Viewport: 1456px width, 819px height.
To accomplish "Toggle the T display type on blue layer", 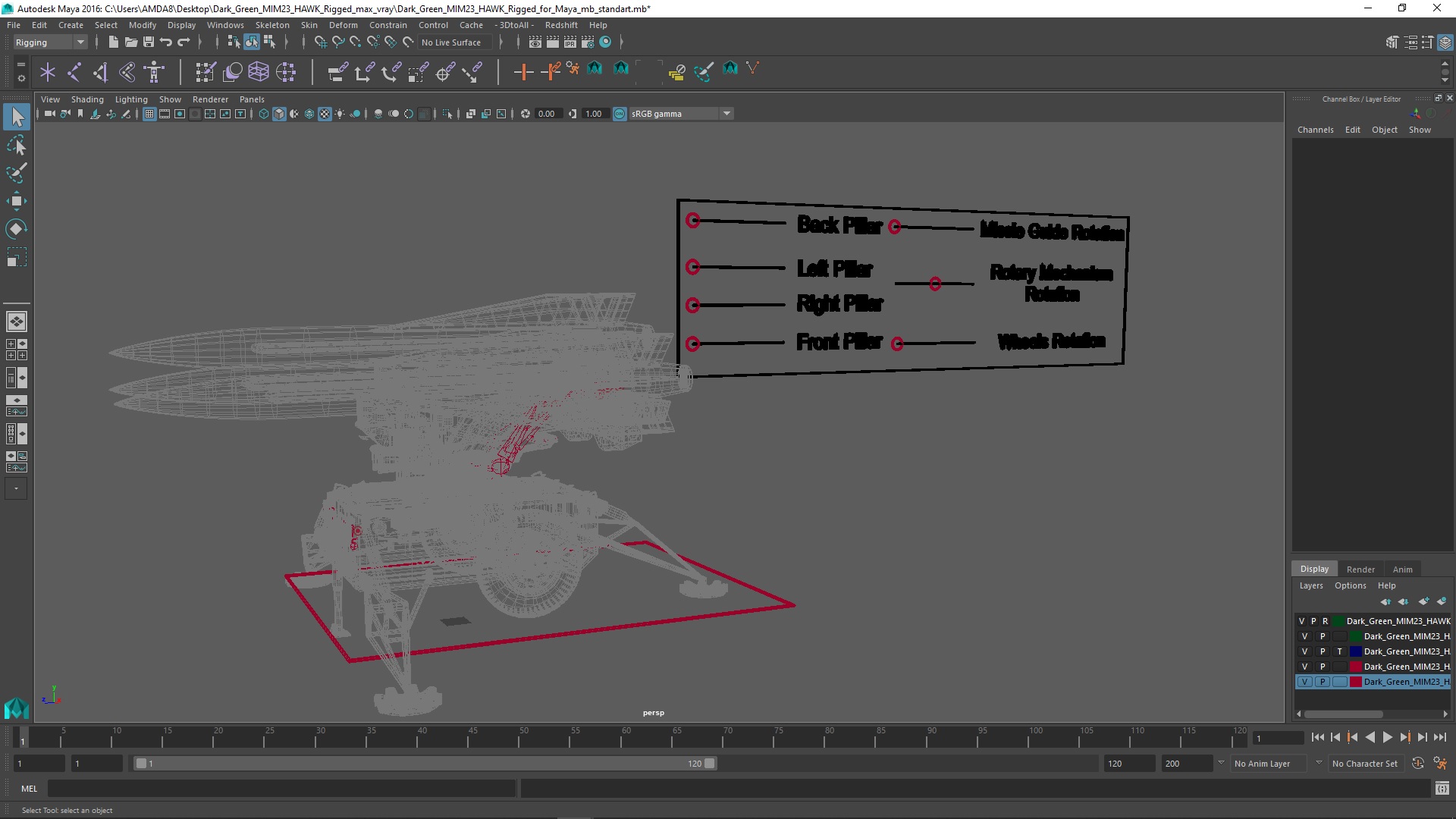I will point(1339,651).
